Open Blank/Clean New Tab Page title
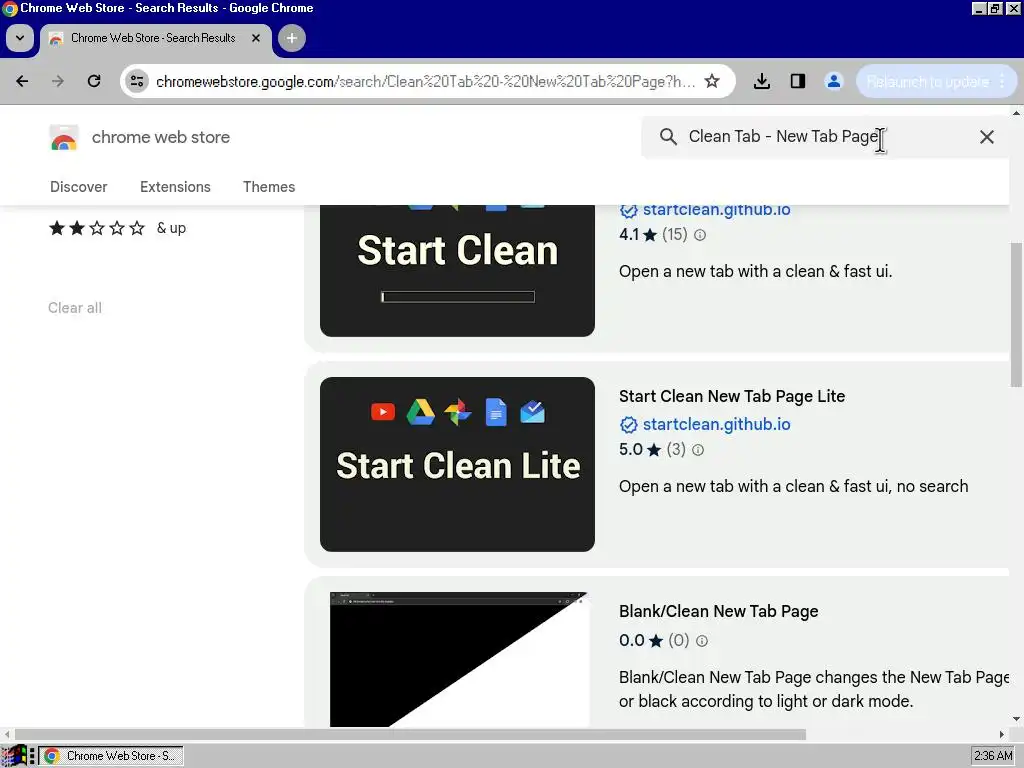Image resolution: width=1024 pixels, height=768 pixels. coord(718,611)
